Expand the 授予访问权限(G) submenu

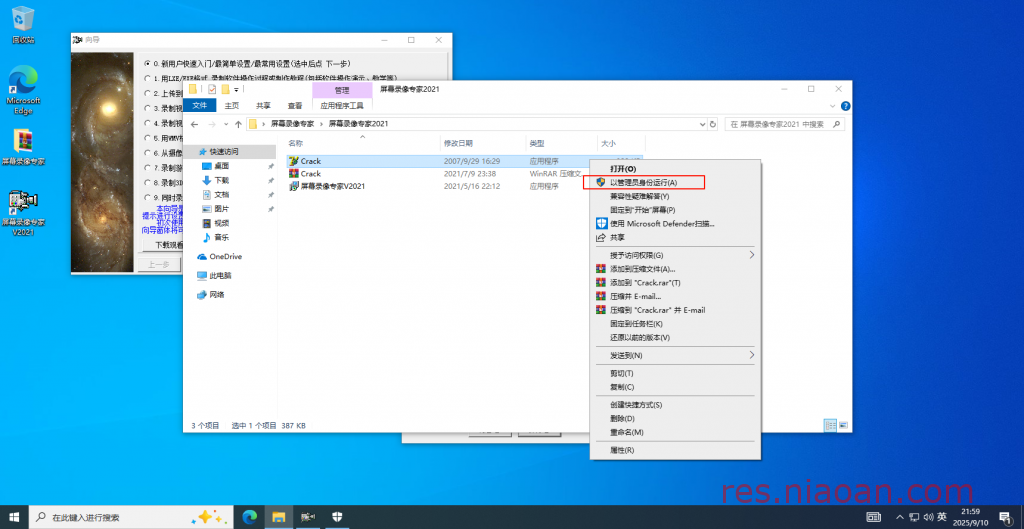click(752, 255)
